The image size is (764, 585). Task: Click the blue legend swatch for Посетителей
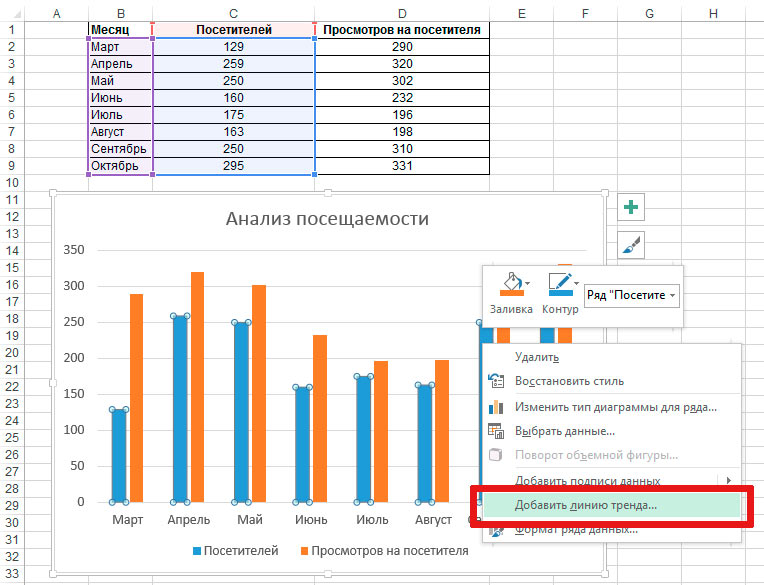pyautogui.click(x=197, y=551)
